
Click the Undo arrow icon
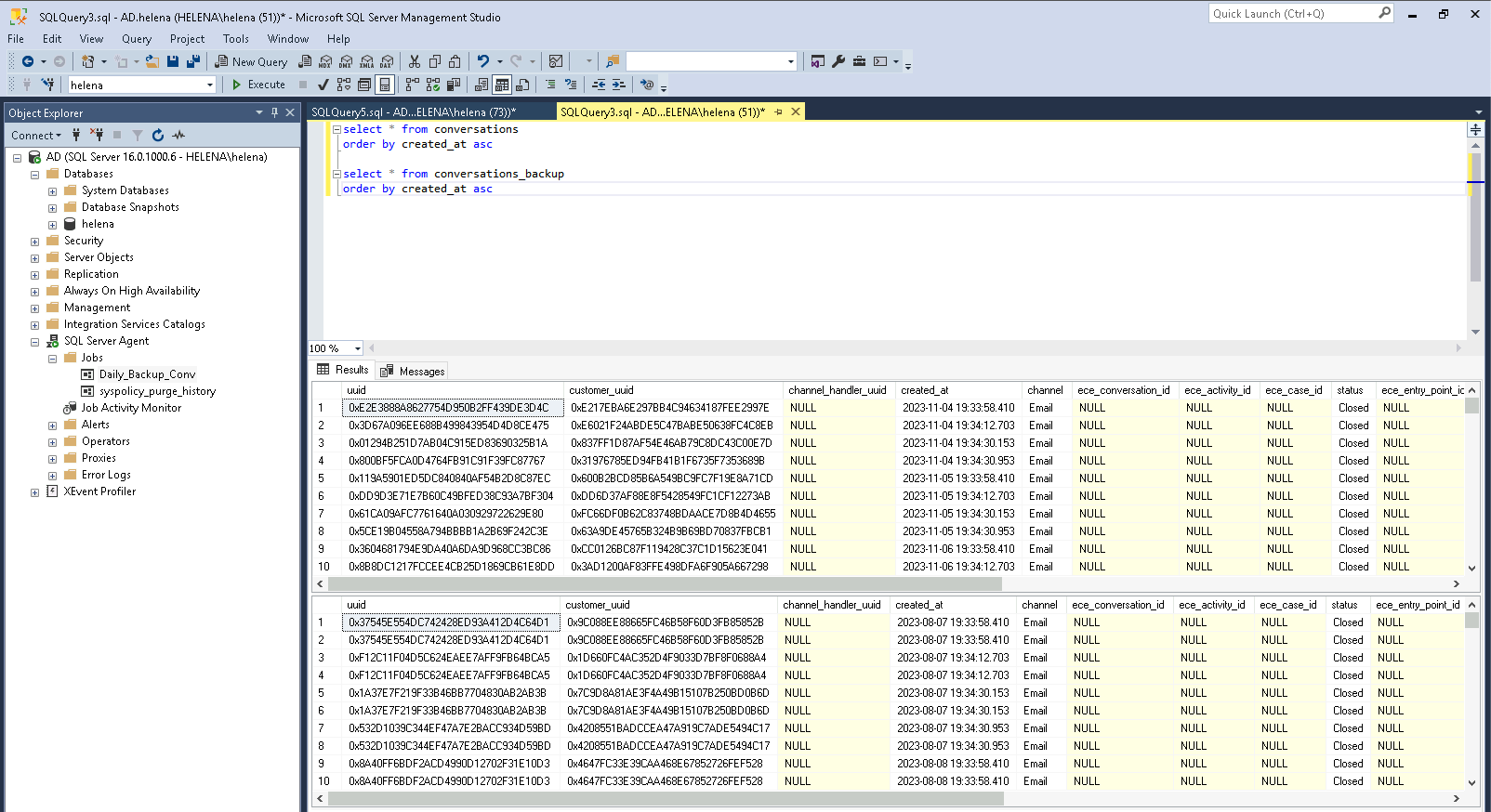(482, 61)
